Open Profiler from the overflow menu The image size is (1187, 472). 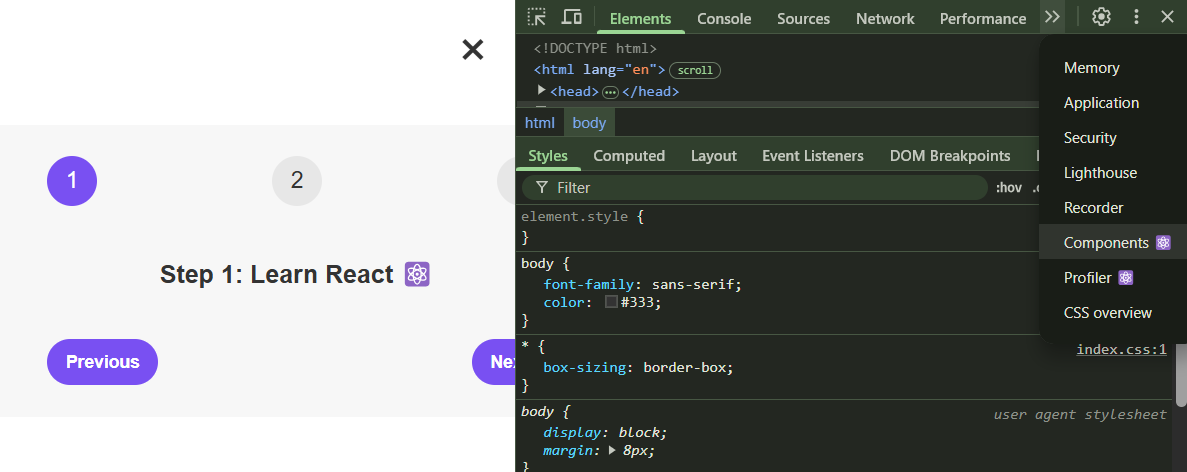(1088, 278)
